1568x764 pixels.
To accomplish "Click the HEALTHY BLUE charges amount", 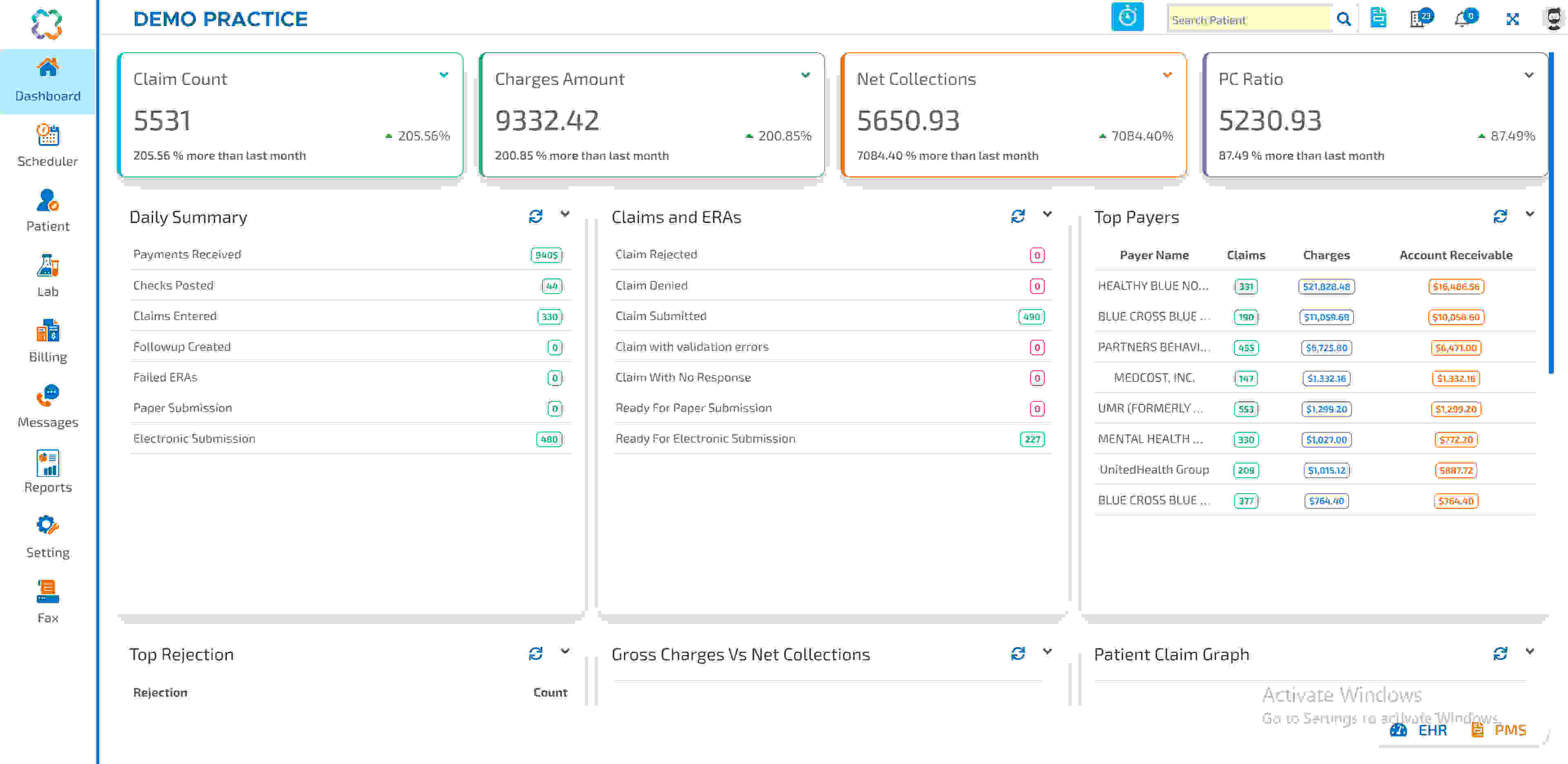I will click(1326, 286).
